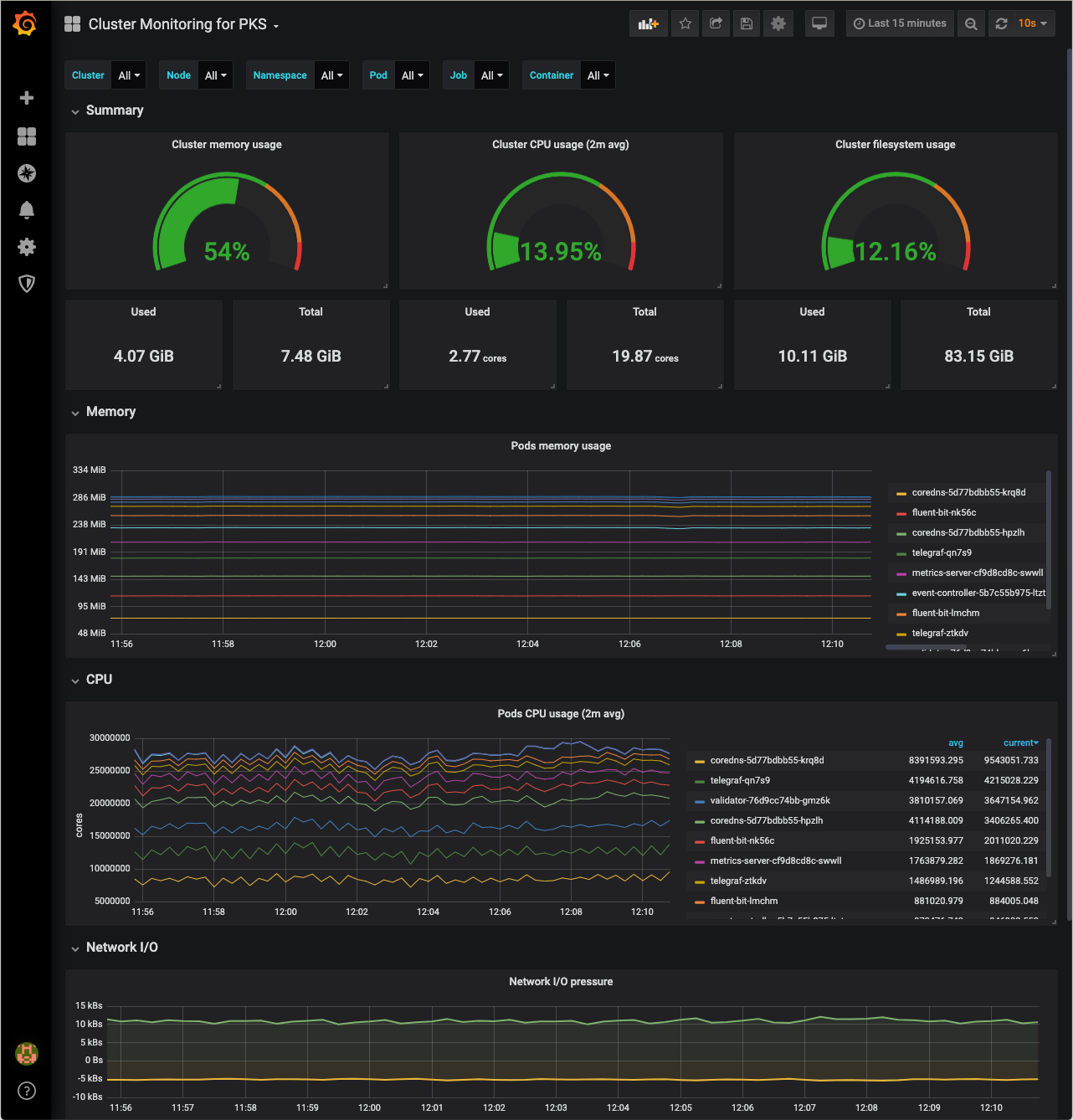Open the refresh interval 10s dropdown
1073x1120 pixels.
pos(1033,24)
